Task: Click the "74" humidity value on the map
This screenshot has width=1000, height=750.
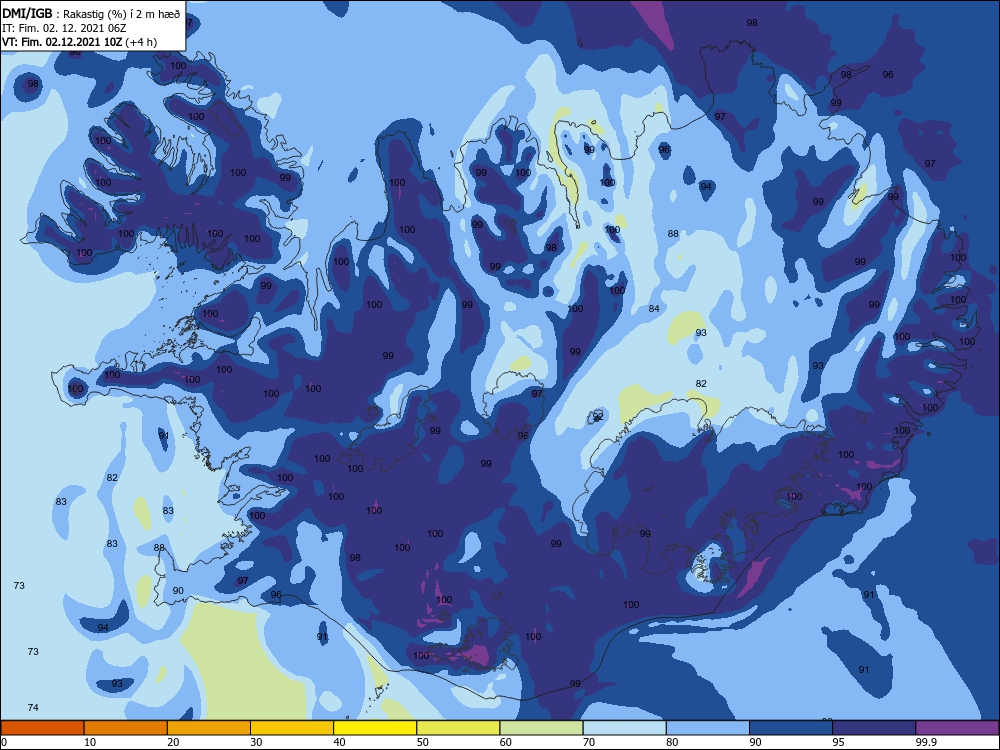Action: click(x=33, y=707)
